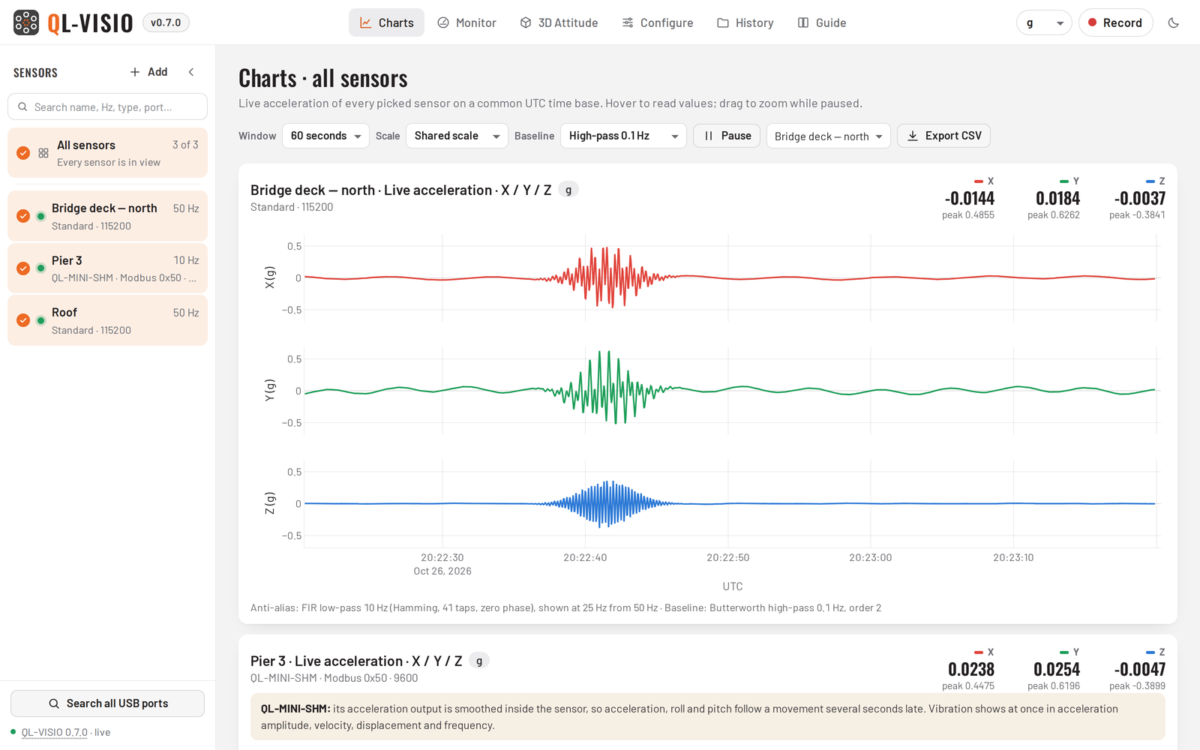Switch to the Charts tab

pyautogui.click(x=386, y=23)
